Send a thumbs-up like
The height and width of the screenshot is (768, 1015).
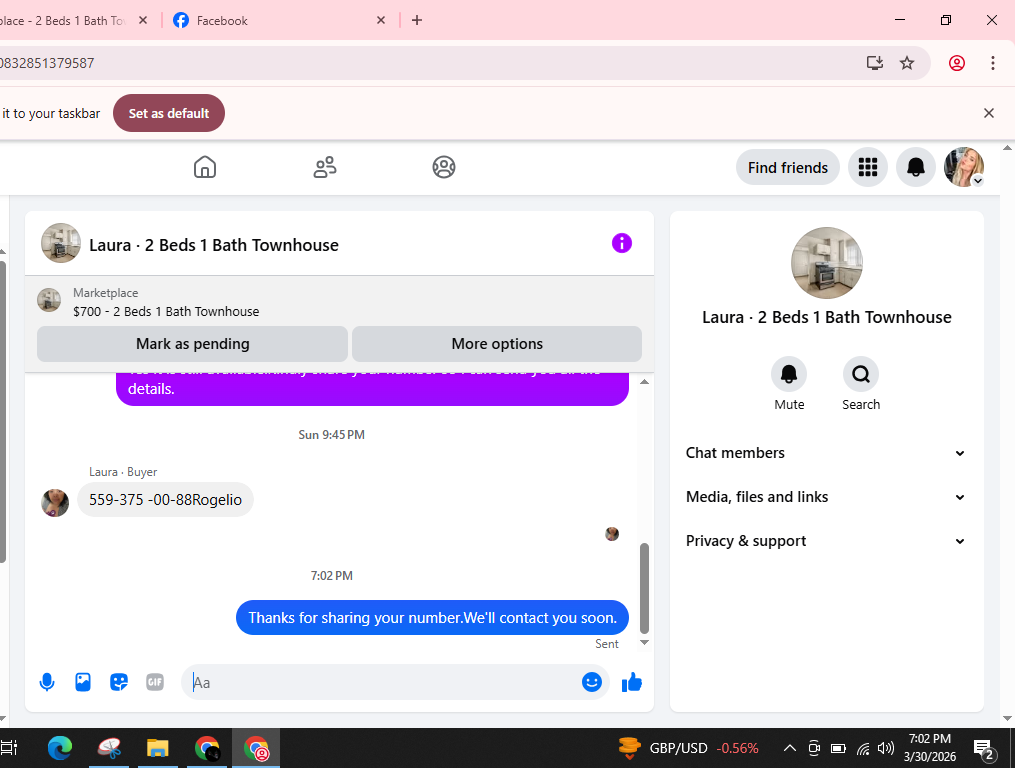click(632, 682)
